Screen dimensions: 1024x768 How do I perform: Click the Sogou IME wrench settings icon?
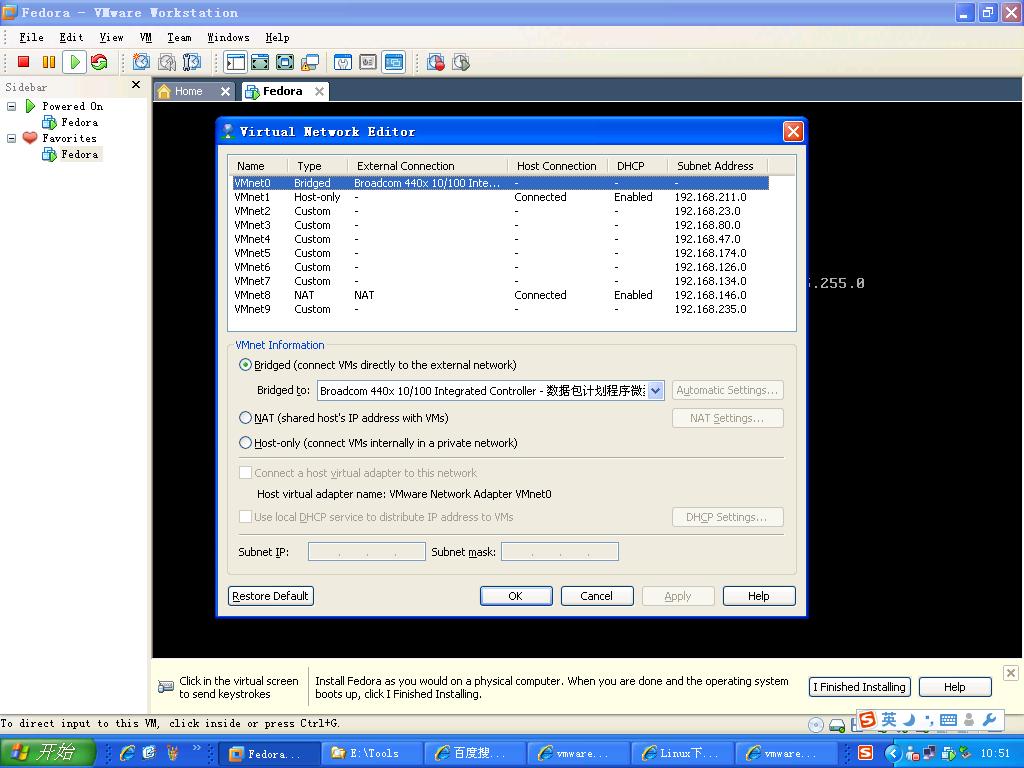[989, 720]
